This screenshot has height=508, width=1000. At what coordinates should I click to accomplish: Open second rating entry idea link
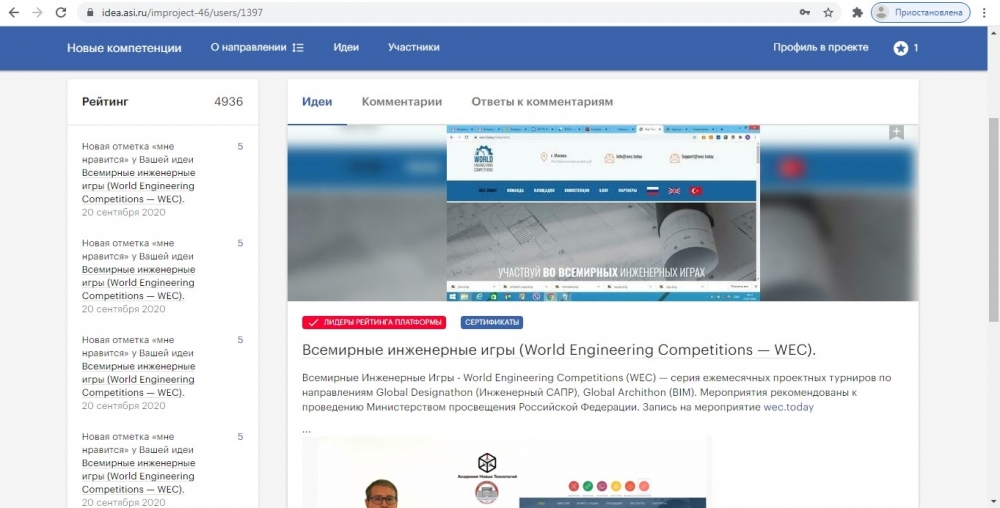(x=138, y=282)
